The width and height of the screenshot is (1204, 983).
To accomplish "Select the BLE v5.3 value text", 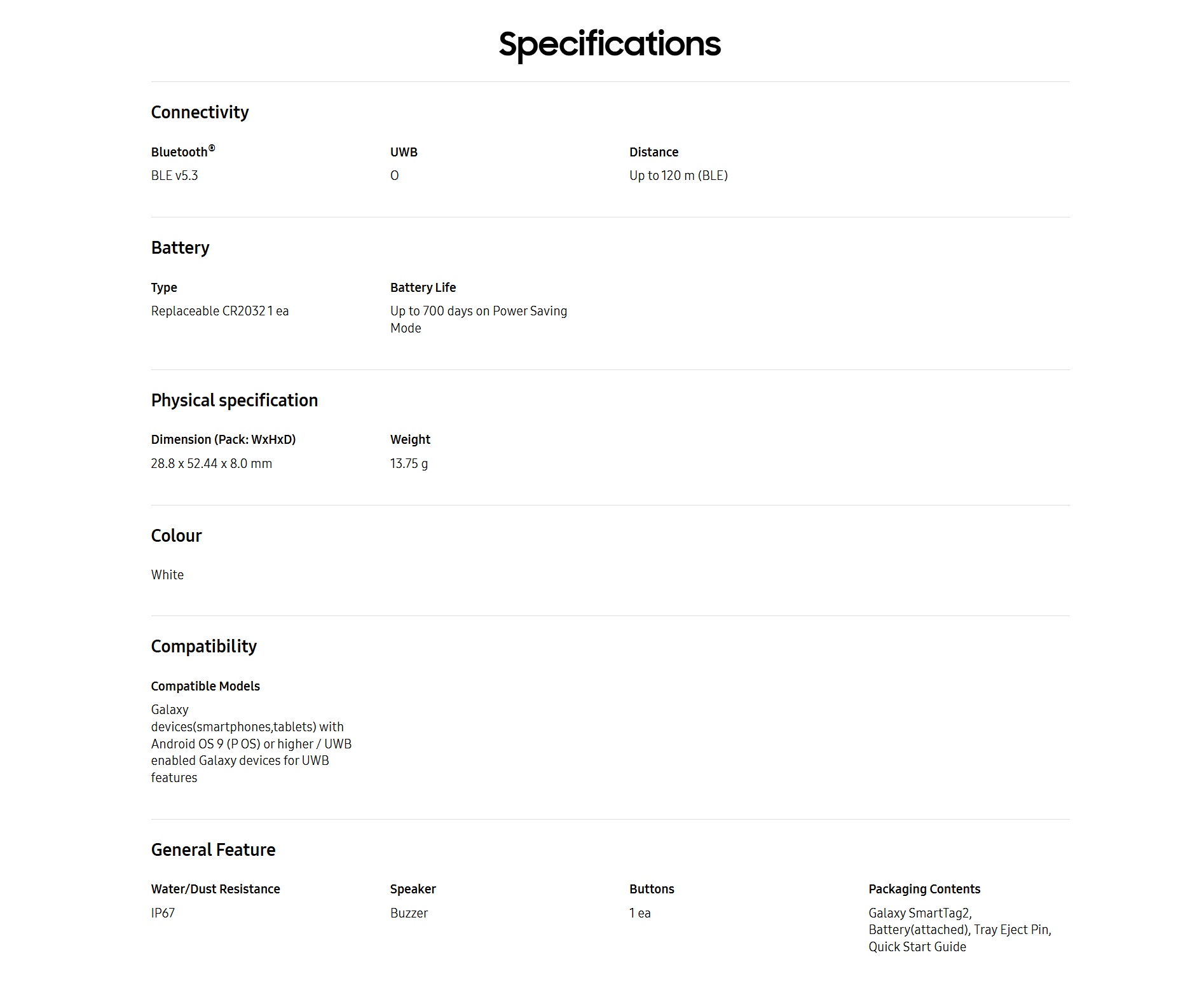I will click(x=174, y=175).
